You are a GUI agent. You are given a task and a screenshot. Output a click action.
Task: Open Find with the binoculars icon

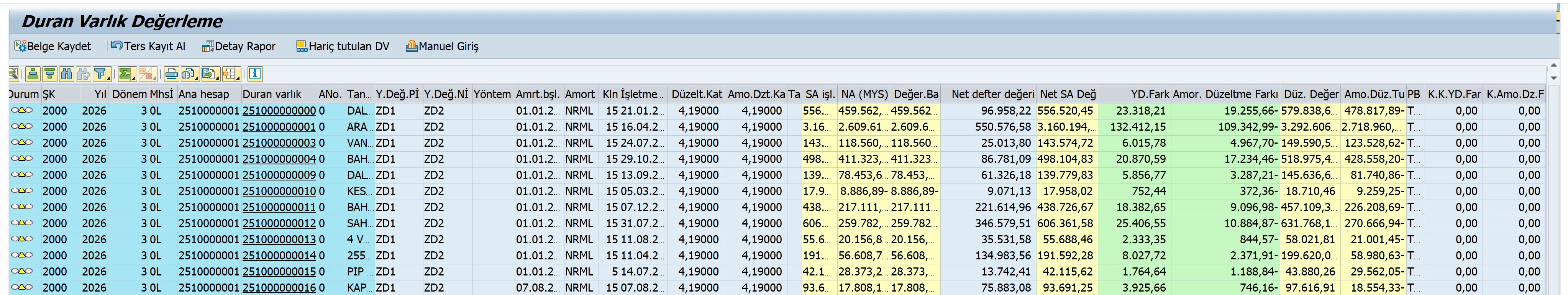[x=67, y=74]
